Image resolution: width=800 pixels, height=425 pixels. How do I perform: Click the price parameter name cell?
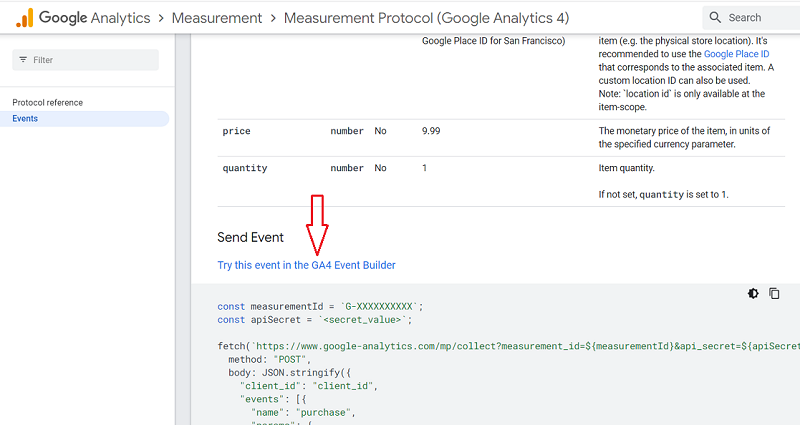236,131
